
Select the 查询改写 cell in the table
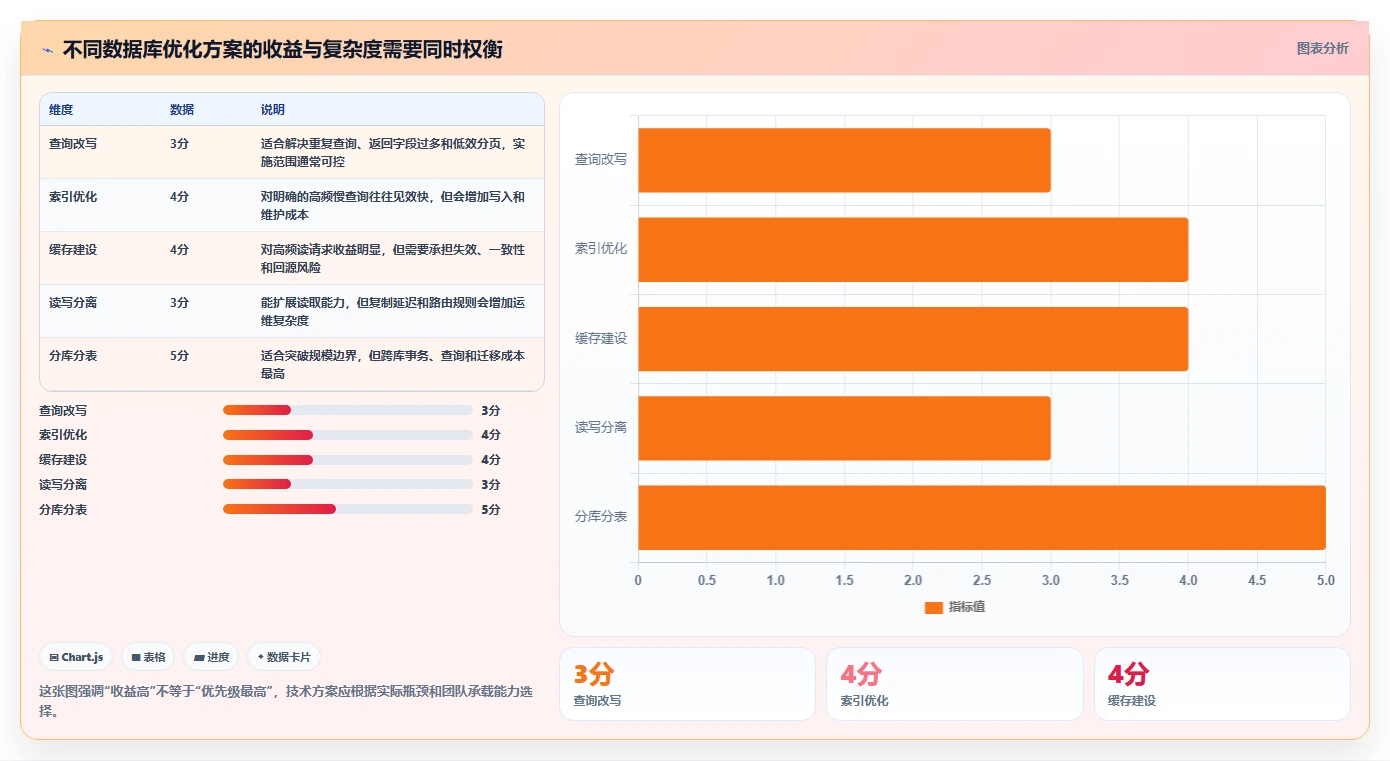(x=73, y=143)
